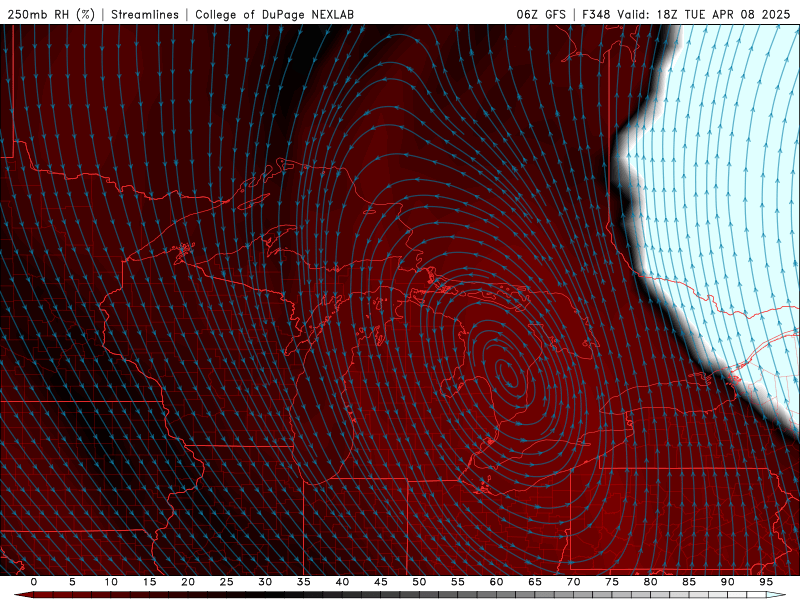Click the '06Z GFS' model run label
Image resolution: width=800 pixels, height=600 pixels.
[541, 14]
